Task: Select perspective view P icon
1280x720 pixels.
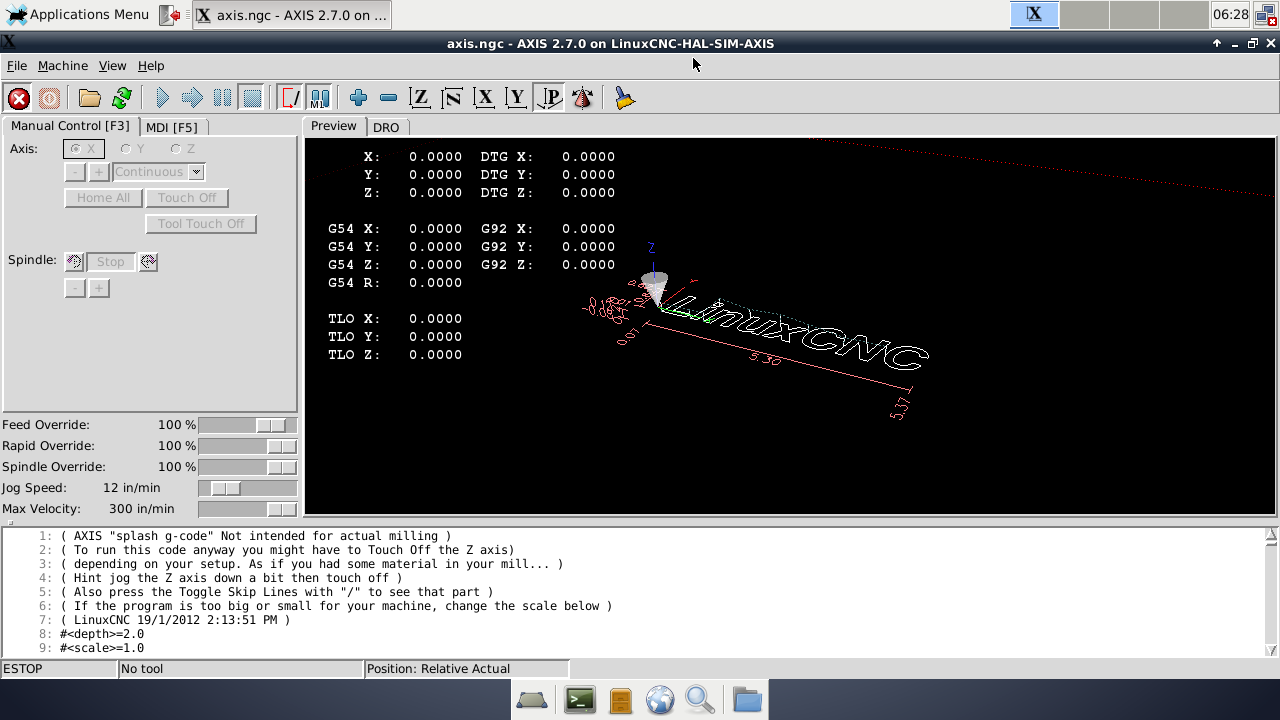Action: (x=549, y=98)
